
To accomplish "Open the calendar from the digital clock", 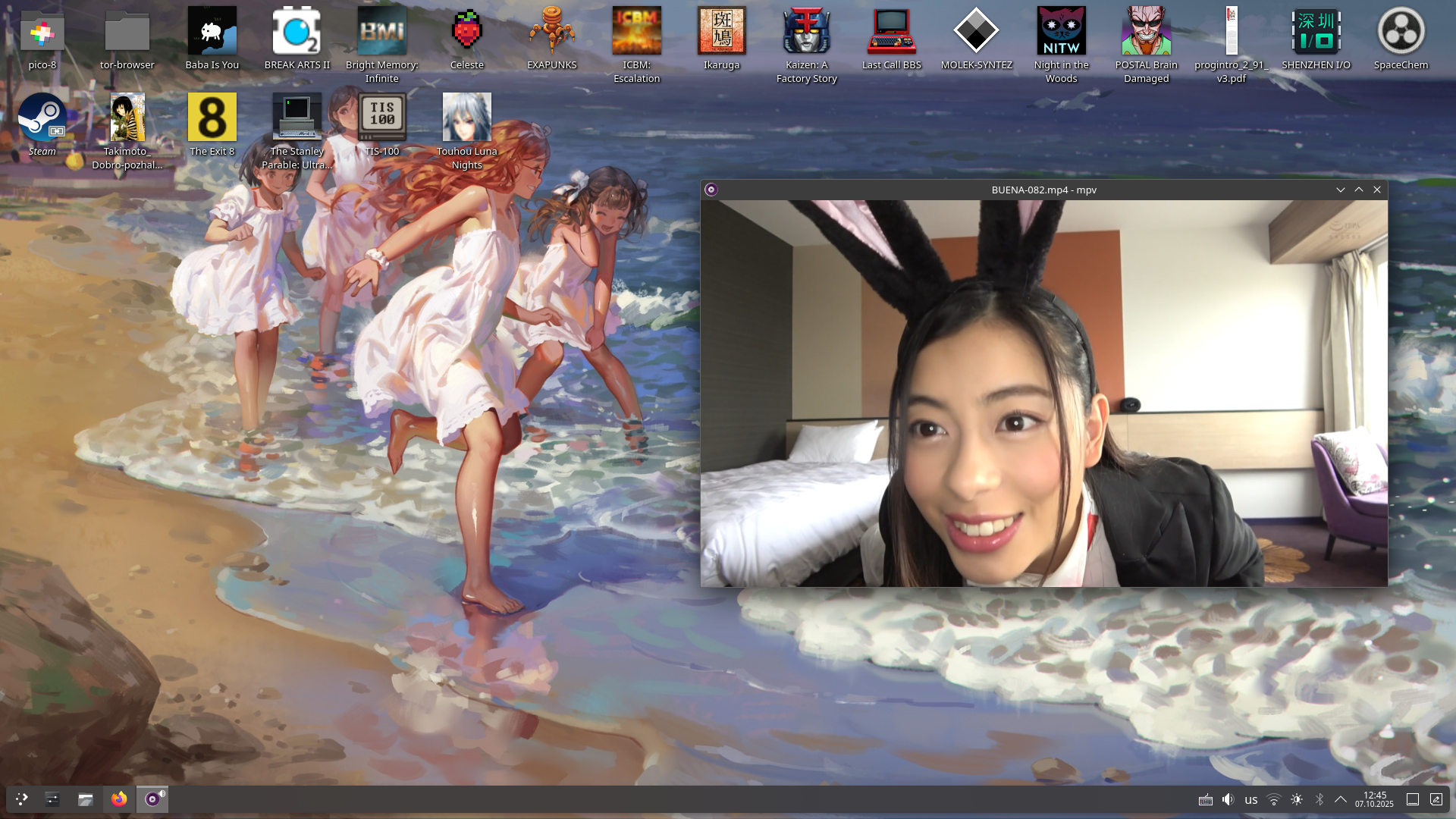I will click(1374, 799).
